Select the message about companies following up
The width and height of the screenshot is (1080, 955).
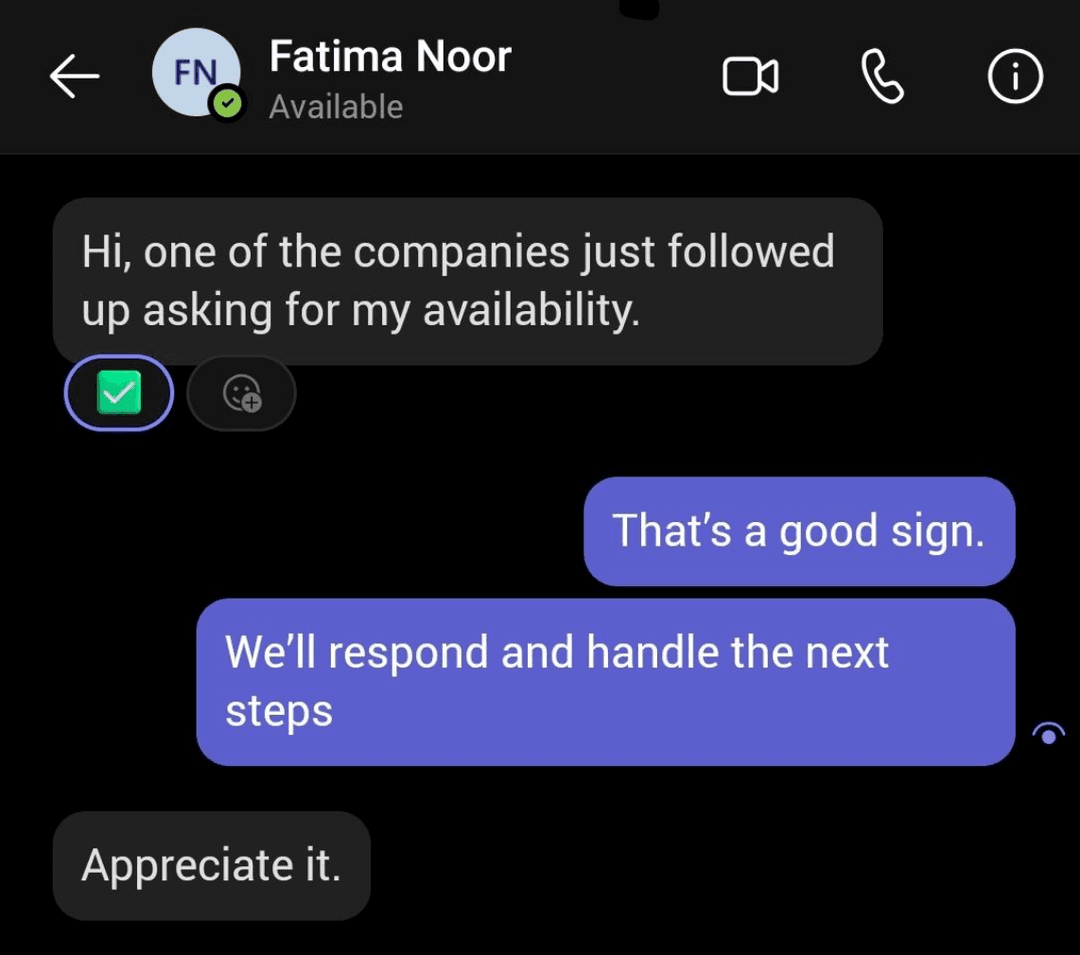pos(467,281)
